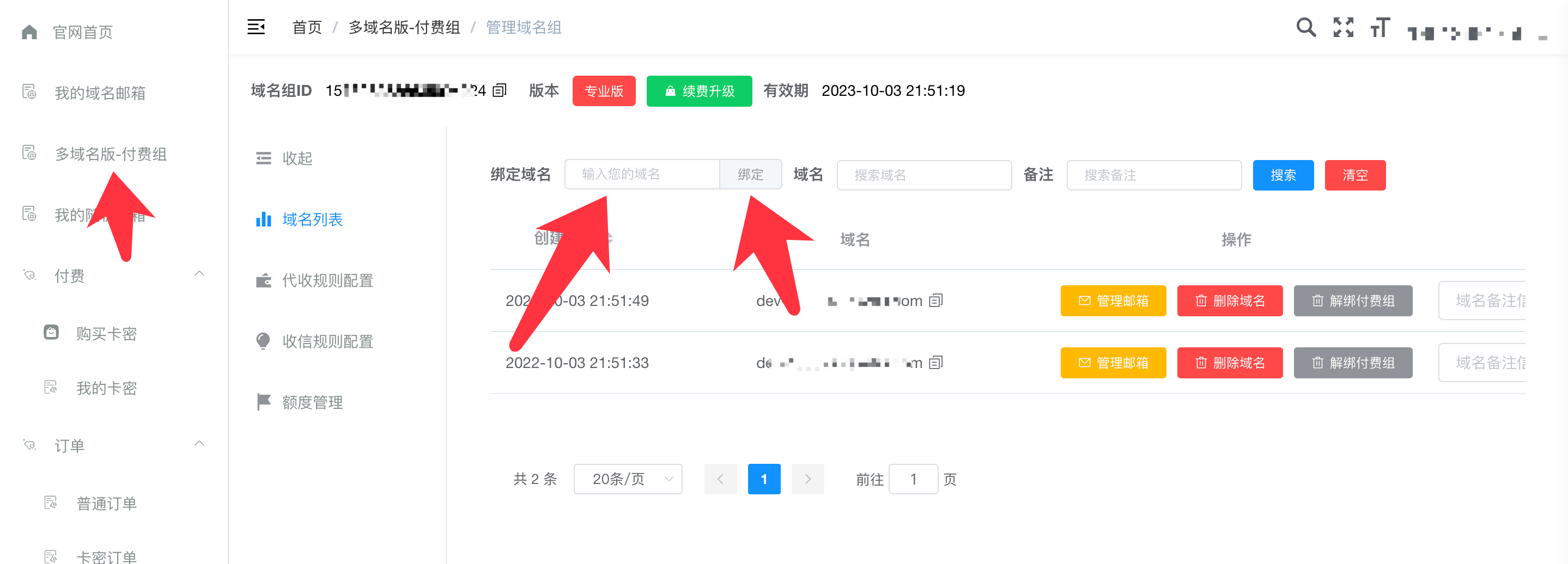Focus the 输入您的域名 bind field
The image size is (1568, 564).
pyautogui.click(x=642, y=174)
